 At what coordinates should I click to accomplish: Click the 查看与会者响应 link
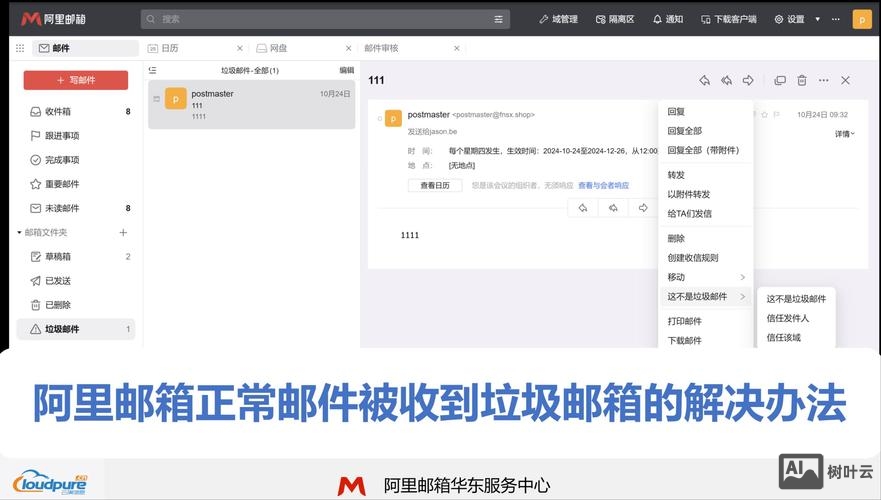[x=603, y=185]
